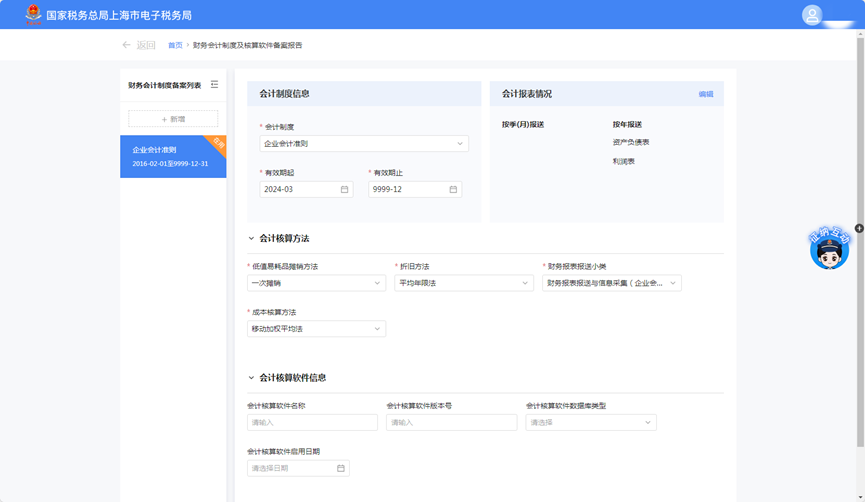The width and height of the screenshot is (865, 502).
Task: Click the tax bureau emblem logo
Action: click(x=33, y=14)
